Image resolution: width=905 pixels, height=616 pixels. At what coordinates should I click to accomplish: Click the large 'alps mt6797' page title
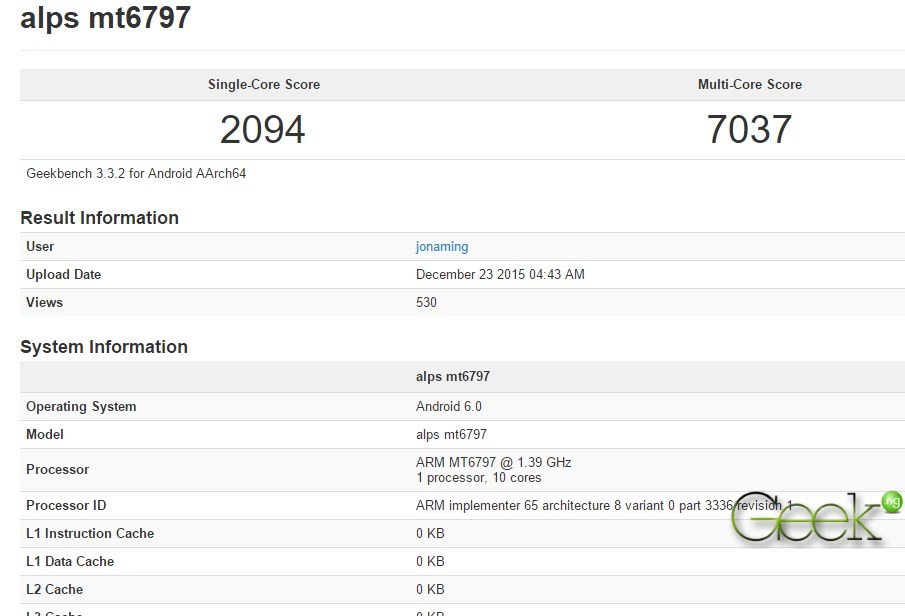(106, 17)
